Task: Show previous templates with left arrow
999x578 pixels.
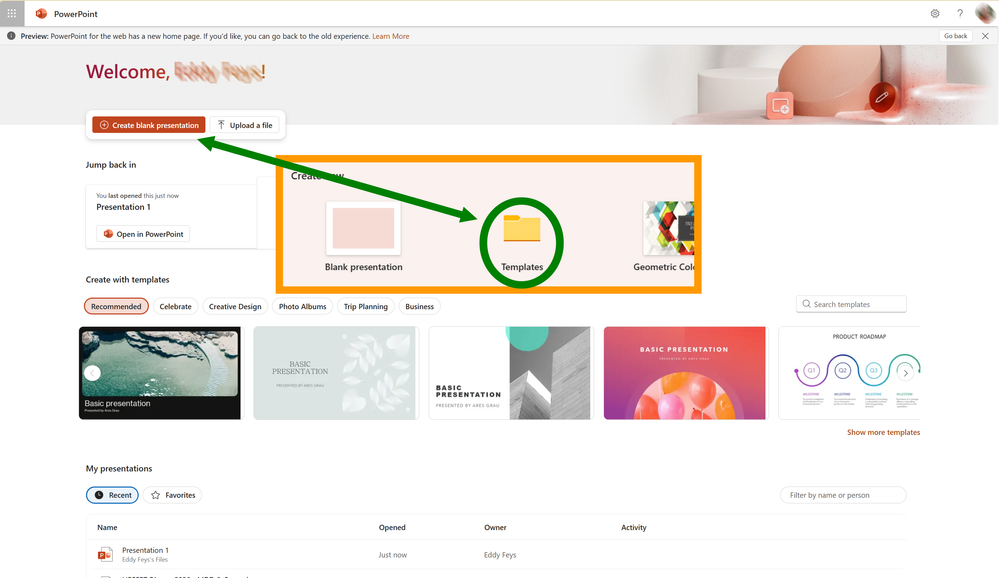Action: point(92,373)
